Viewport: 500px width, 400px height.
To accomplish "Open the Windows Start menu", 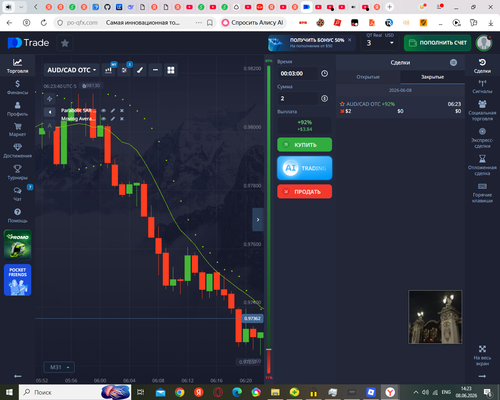I will (9, 392).
